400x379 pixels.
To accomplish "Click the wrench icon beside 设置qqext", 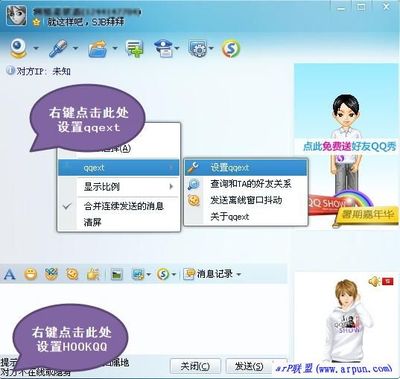I will point(193,167).
